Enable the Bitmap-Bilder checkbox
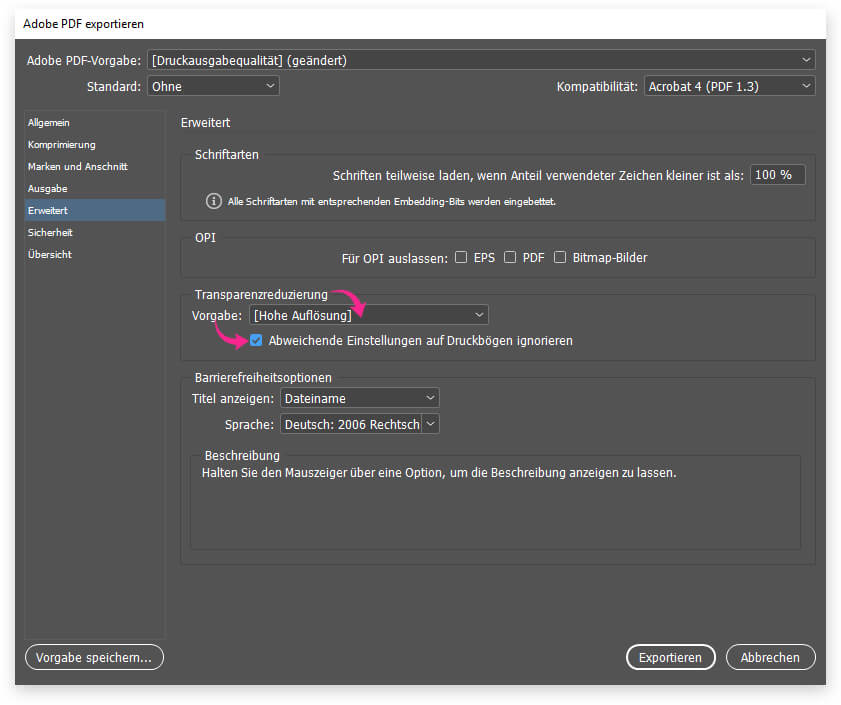This screenshot has width=841, height=705. point(560,257)
